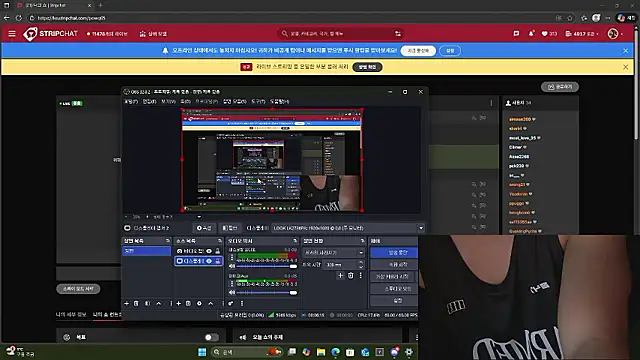
Task: Click the share button above viewer list
Action: click(x=560, y=87)
